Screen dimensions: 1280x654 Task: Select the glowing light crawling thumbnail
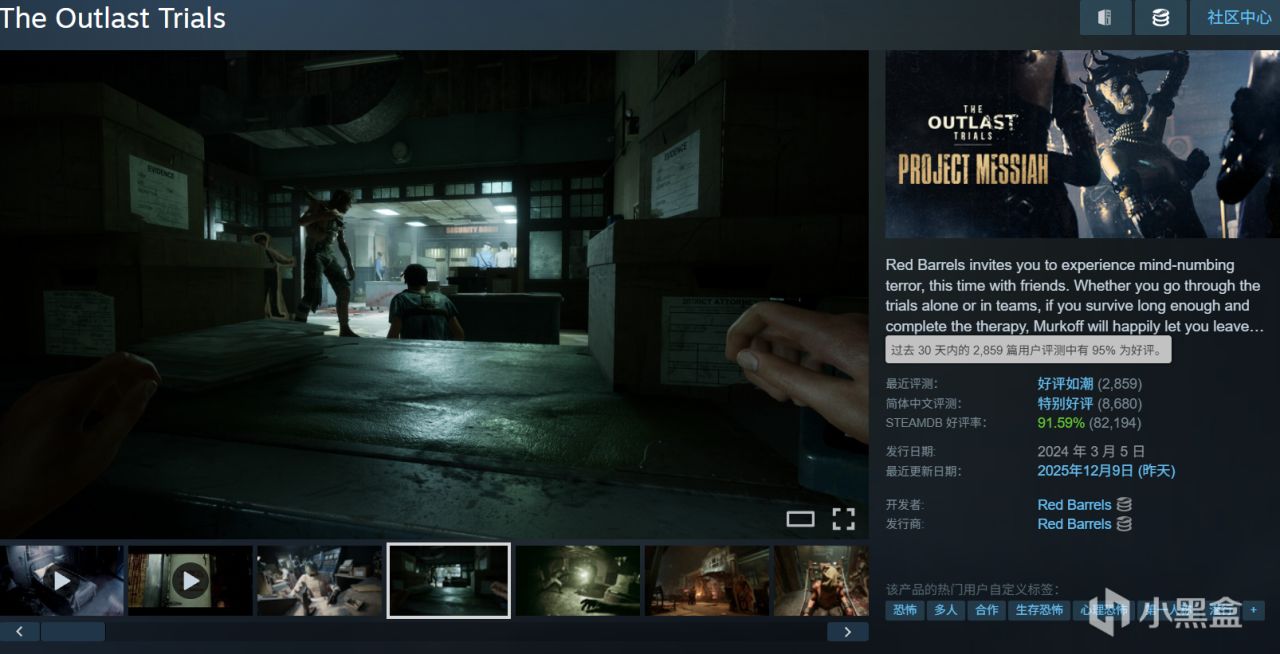click(578, 581)
